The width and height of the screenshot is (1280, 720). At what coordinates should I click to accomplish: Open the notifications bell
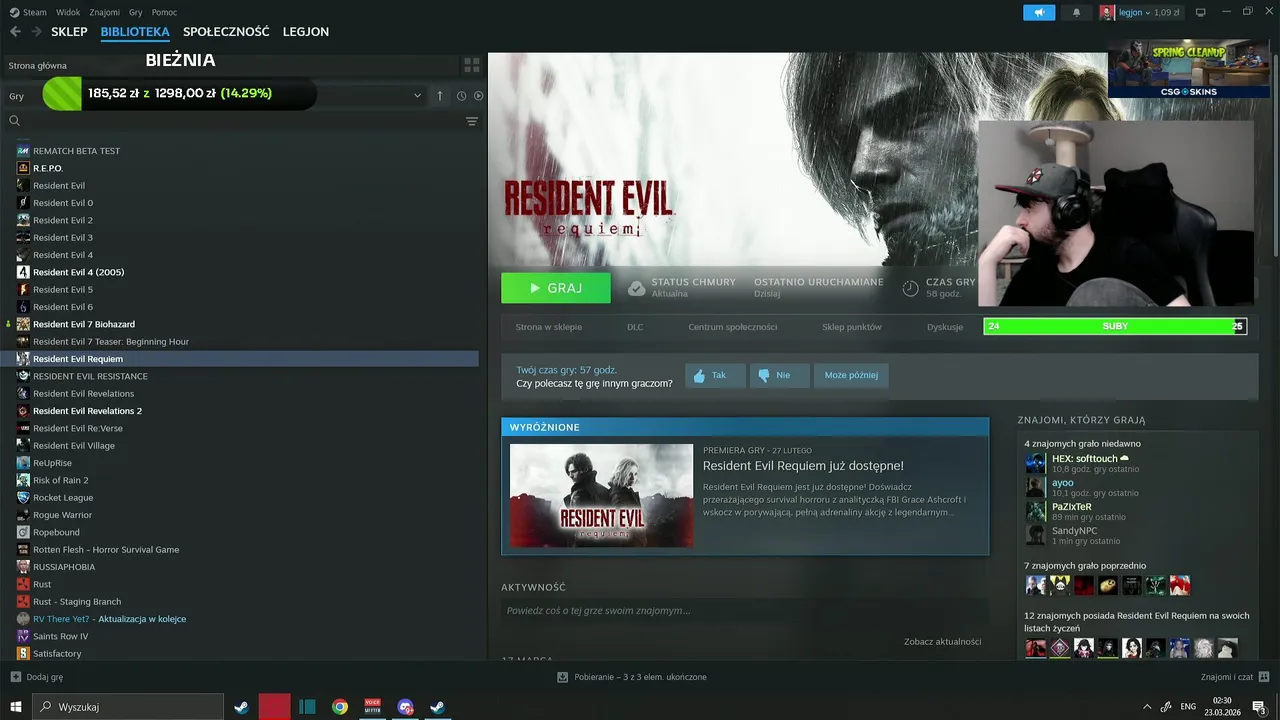pos(1077,13)
